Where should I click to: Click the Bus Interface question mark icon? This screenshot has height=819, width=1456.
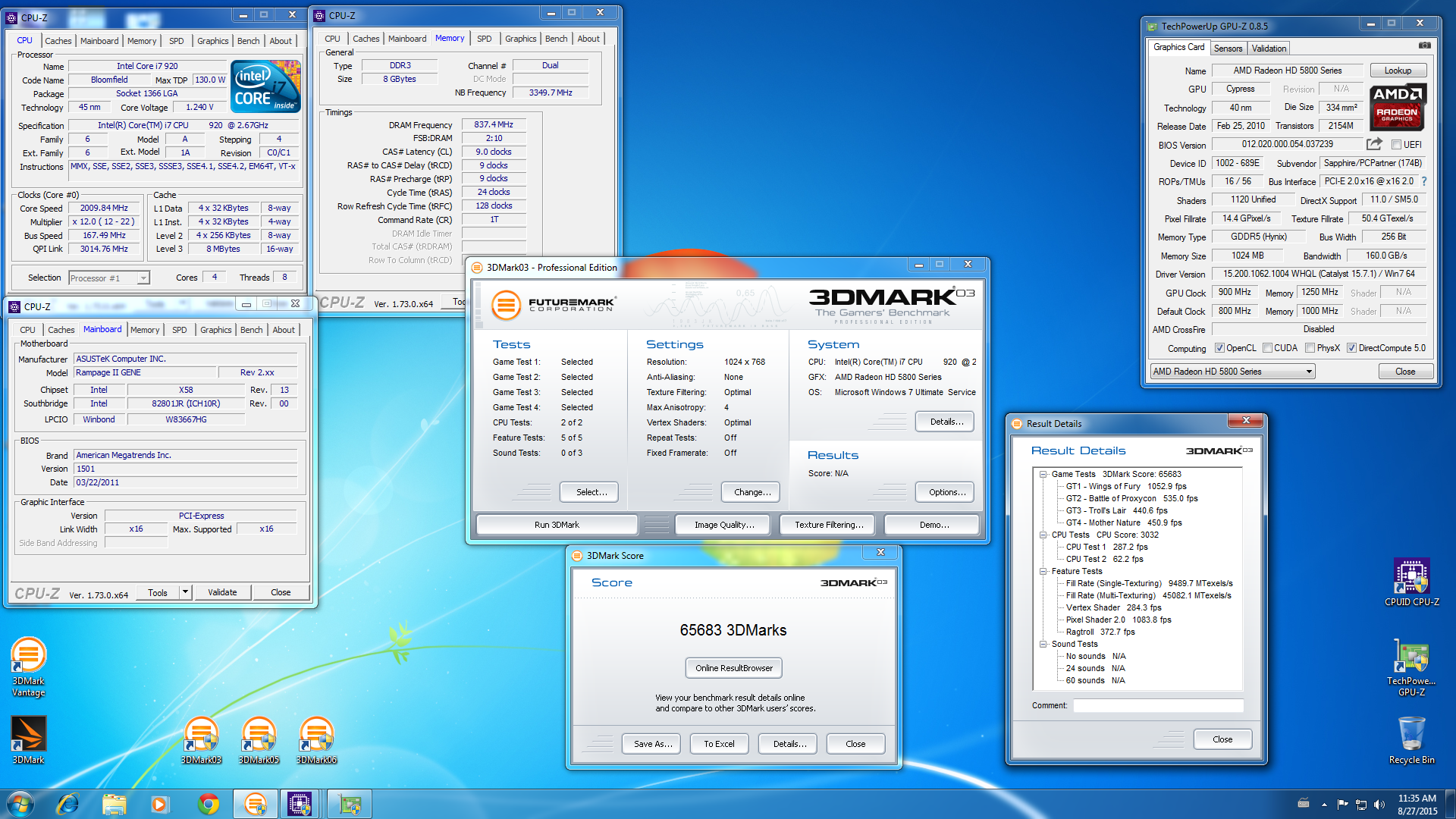(1423, 181)
